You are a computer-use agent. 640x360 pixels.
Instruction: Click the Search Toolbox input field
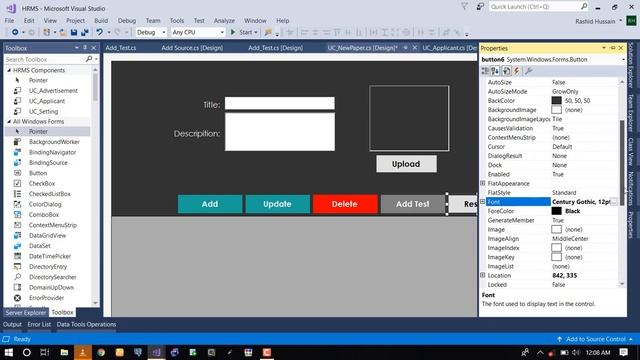tap(45, 60)
